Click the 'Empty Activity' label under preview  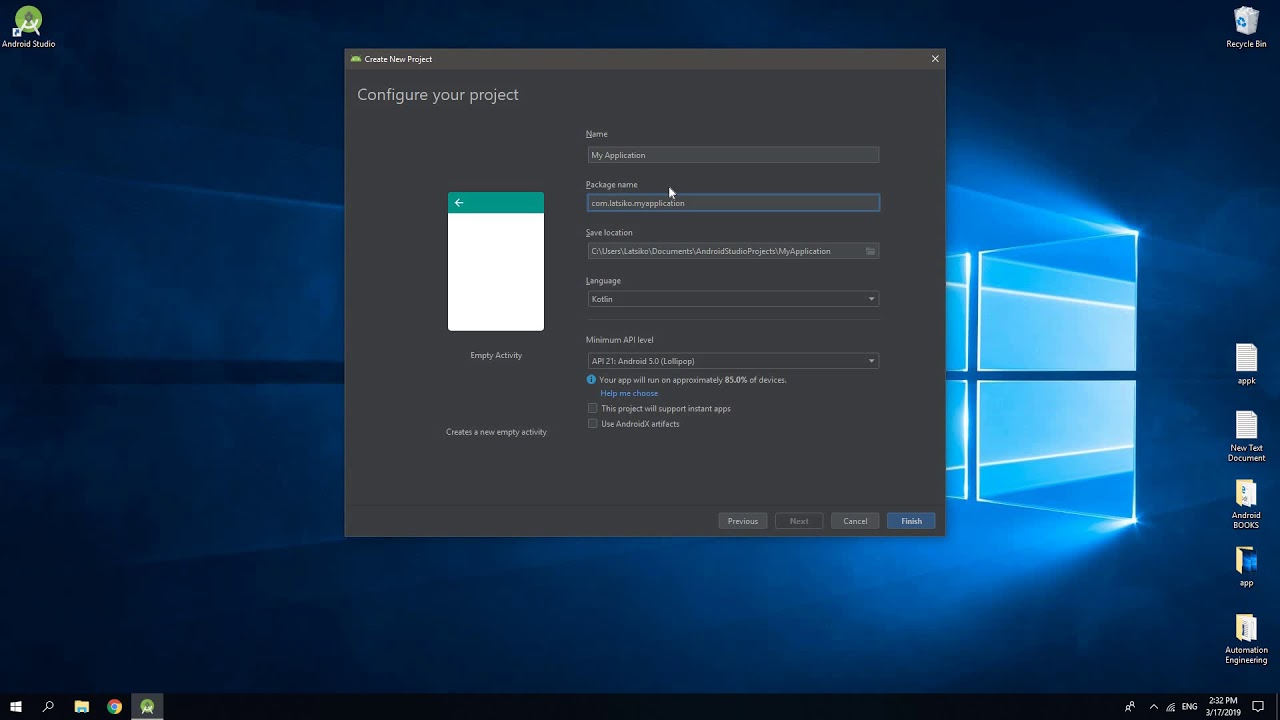(x=496, y=355)
